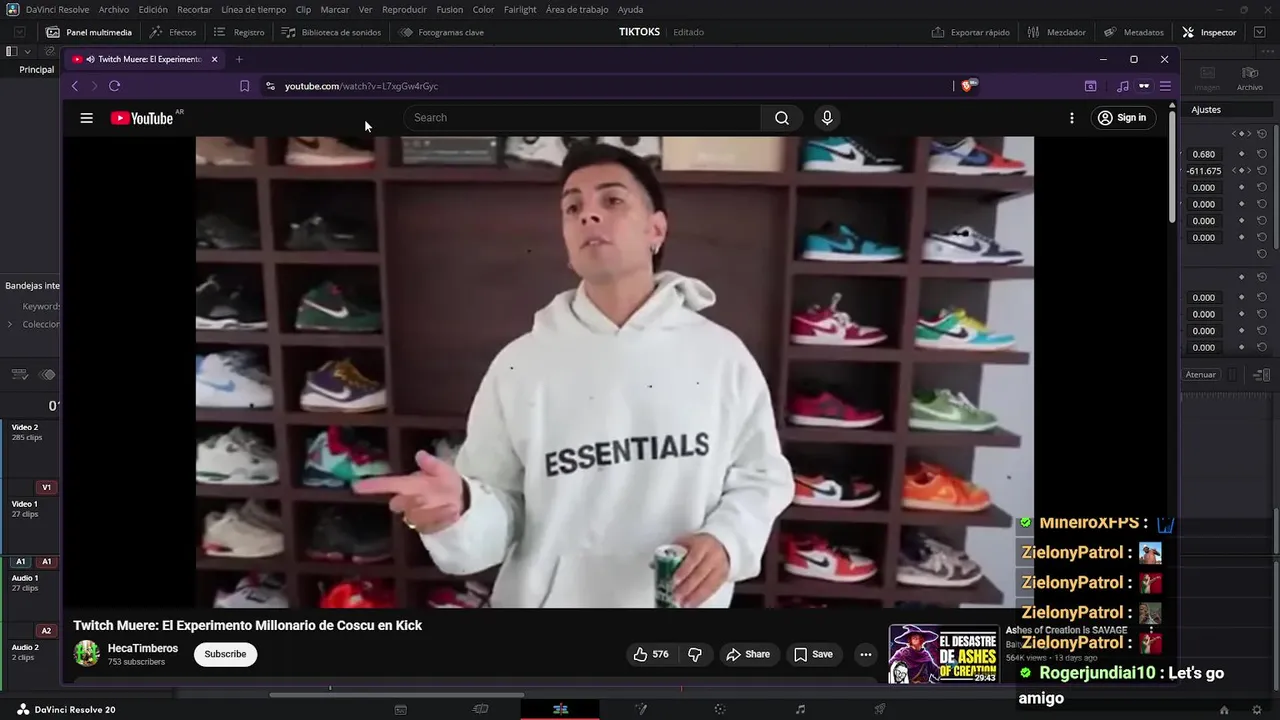The width and height of the screenshot is (1280, 720).
Task: Click the -611.675 value field
Action: click(1204, 171)
